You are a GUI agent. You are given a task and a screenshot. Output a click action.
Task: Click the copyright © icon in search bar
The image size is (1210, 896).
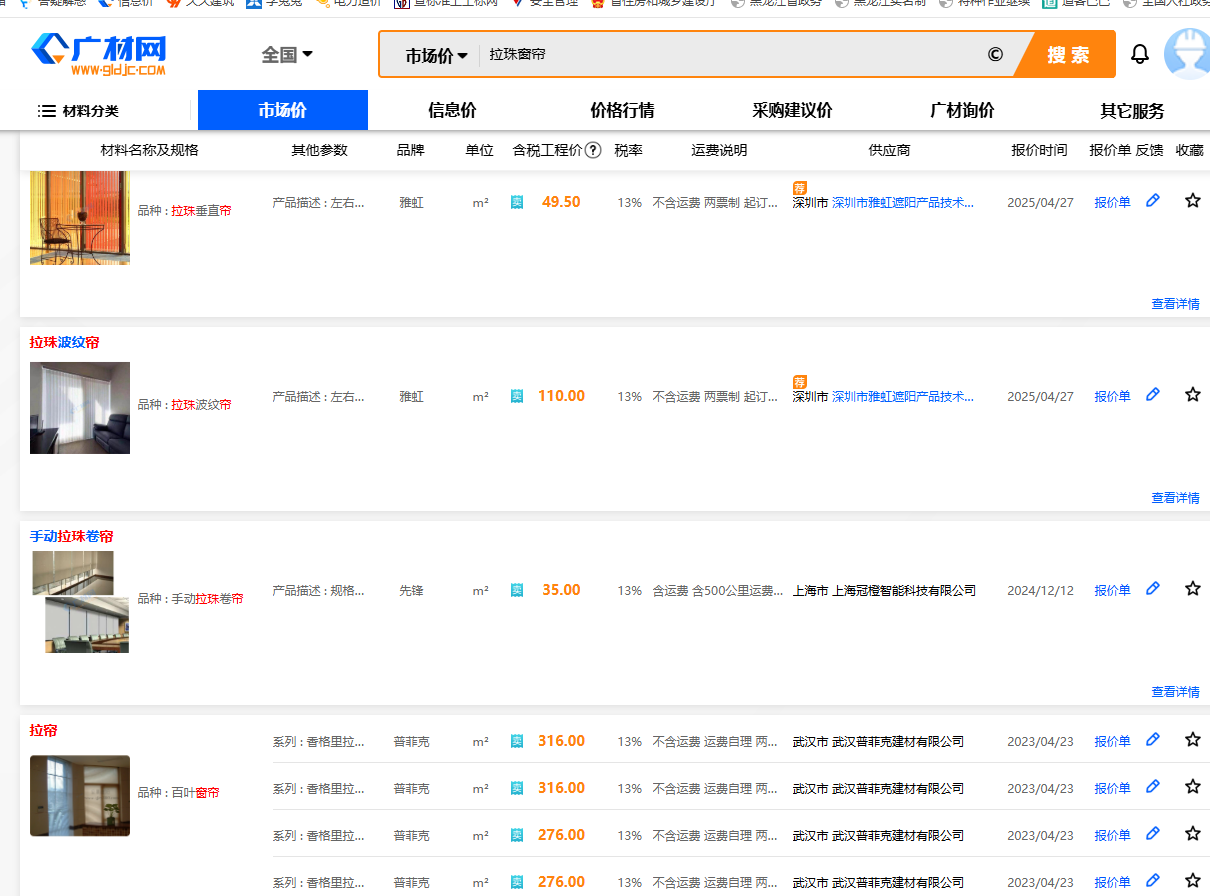pyautogui.click(x=995, y=54)
